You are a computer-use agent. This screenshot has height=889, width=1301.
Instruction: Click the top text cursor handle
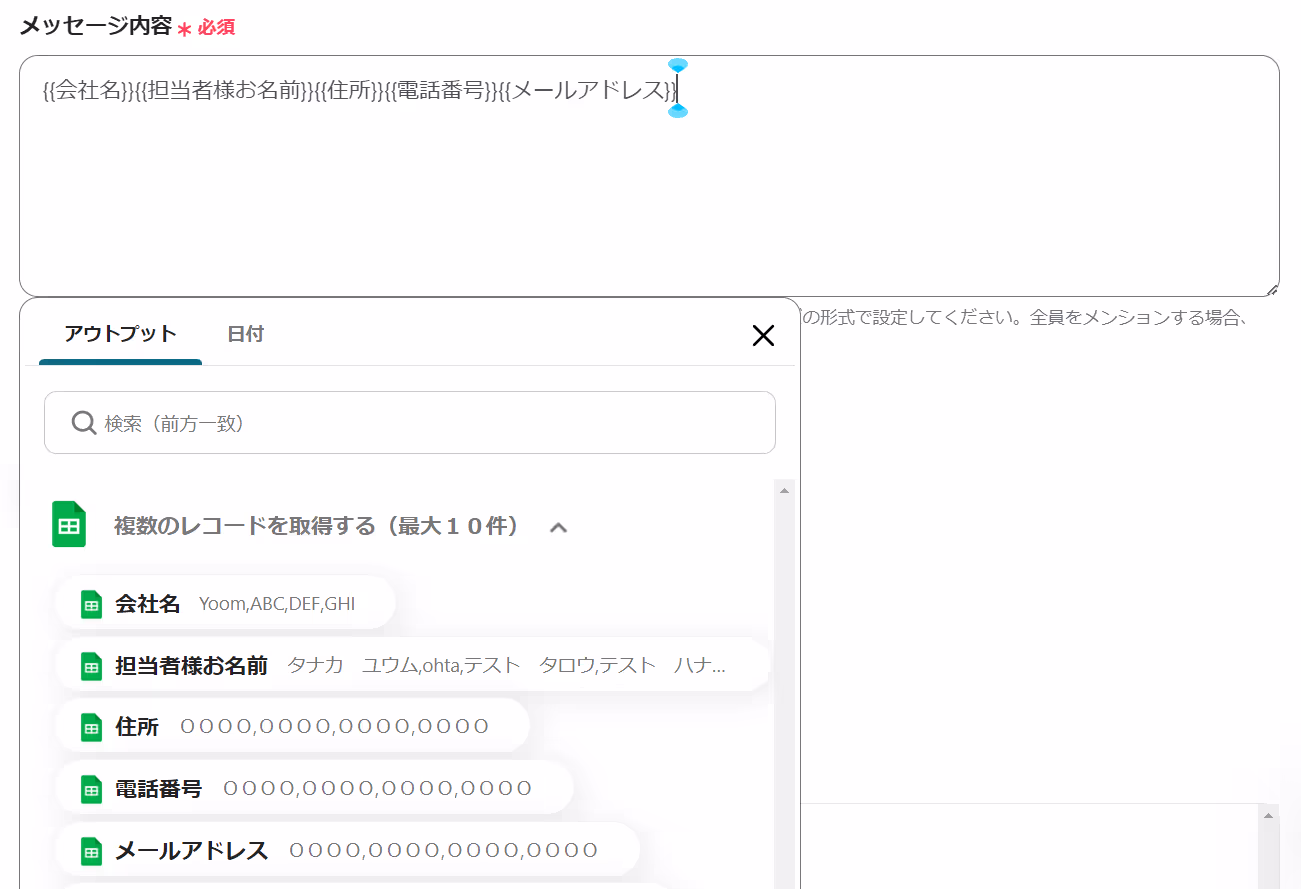pyautogui.click(x=678, y=65)
